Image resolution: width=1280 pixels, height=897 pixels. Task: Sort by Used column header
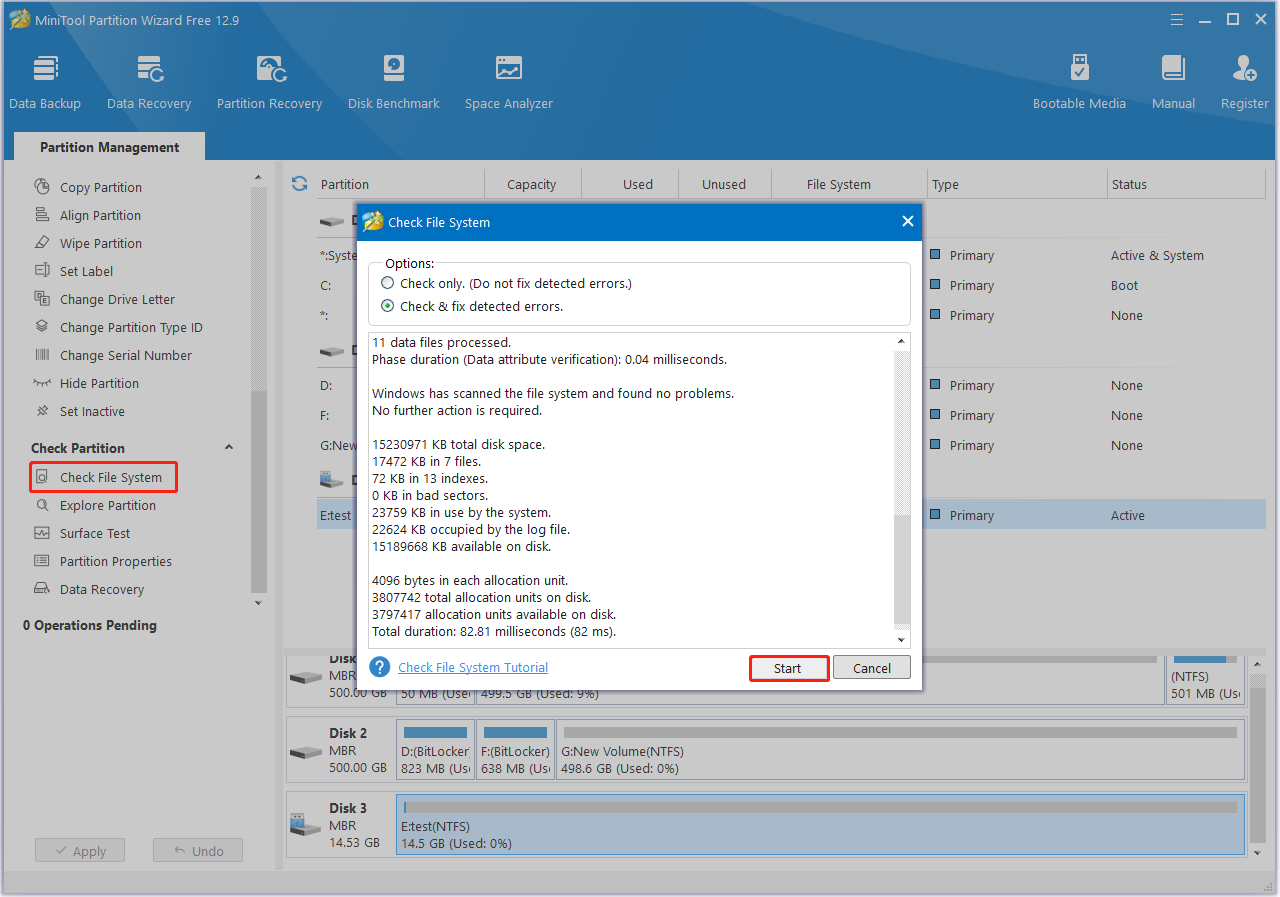pyautogui.click(x=638, y=184)
